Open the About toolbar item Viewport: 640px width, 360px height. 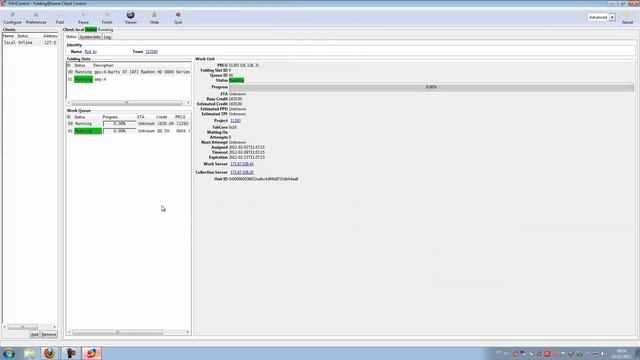pyautogui.click(x=627, y=18)
